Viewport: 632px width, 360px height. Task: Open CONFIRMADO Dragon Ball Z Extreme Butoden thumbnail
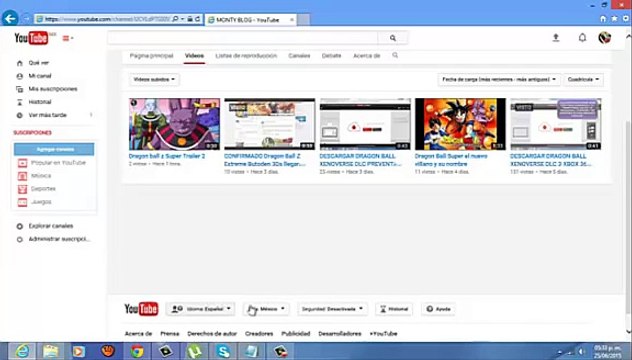pos(270,124)
